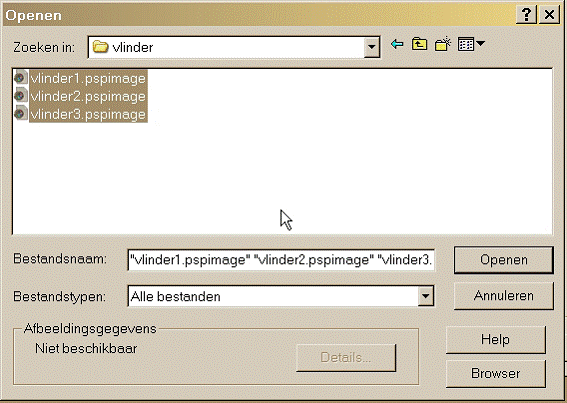The image size is (567, 403).
Task: Select file vlinder1.pspimage in list
Action: (x=88, y=79)
